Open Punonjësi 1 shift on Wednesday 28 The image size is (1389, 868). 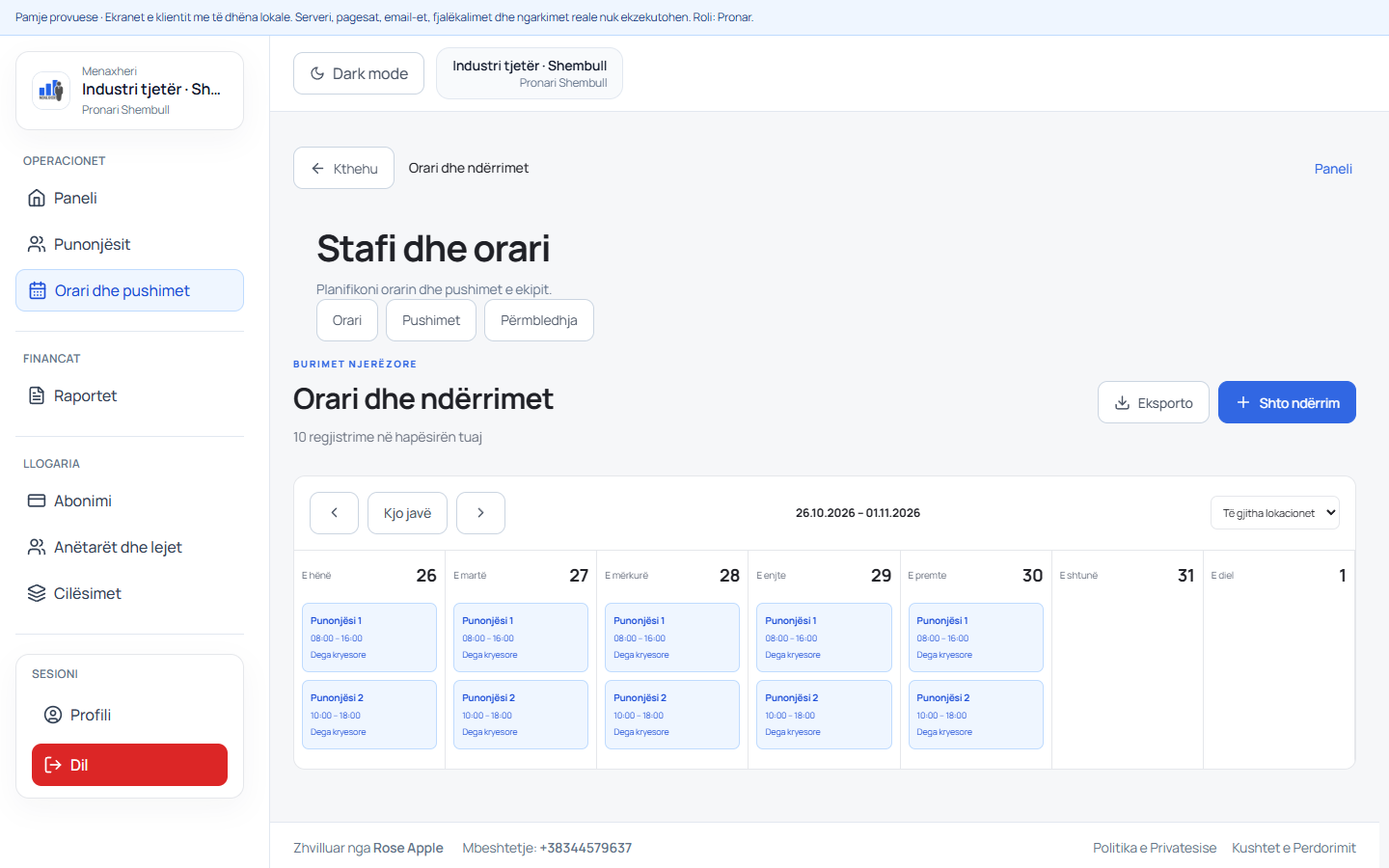[x=672, y=637]
